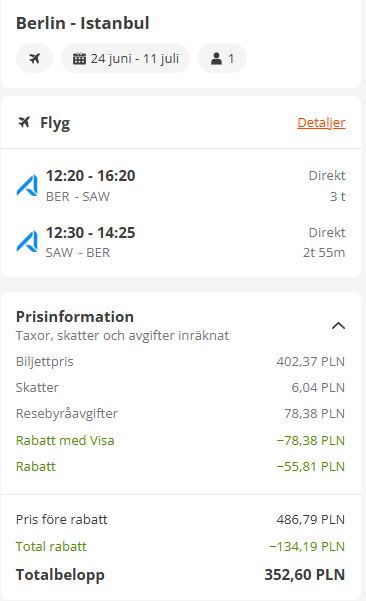Click airline logo for SAW - BER flight
This screenshot has width=366, height=601.
[27, 241]
